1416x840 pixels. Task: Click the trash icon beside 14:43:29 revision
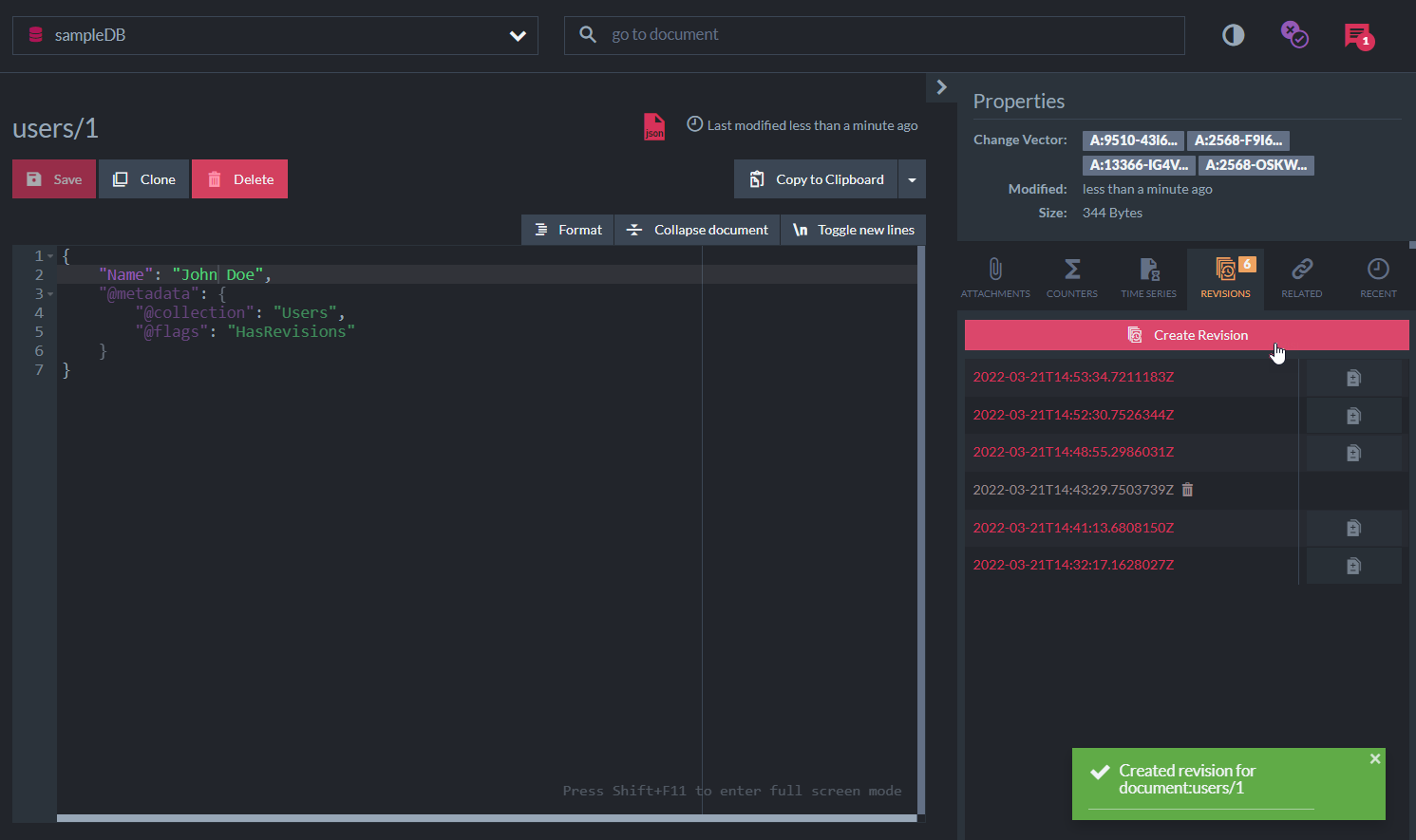click(1187, 490)
